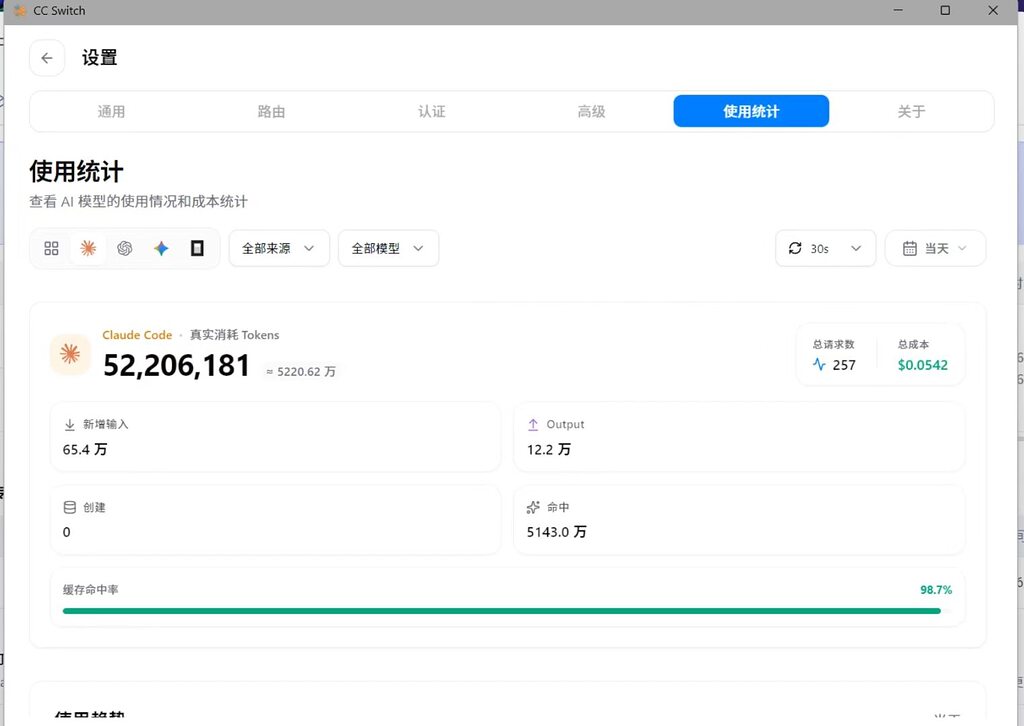Expand the 30s refresh interval dropdown
The height and width of the screenshot is (726, 1024).
point(825,248)
